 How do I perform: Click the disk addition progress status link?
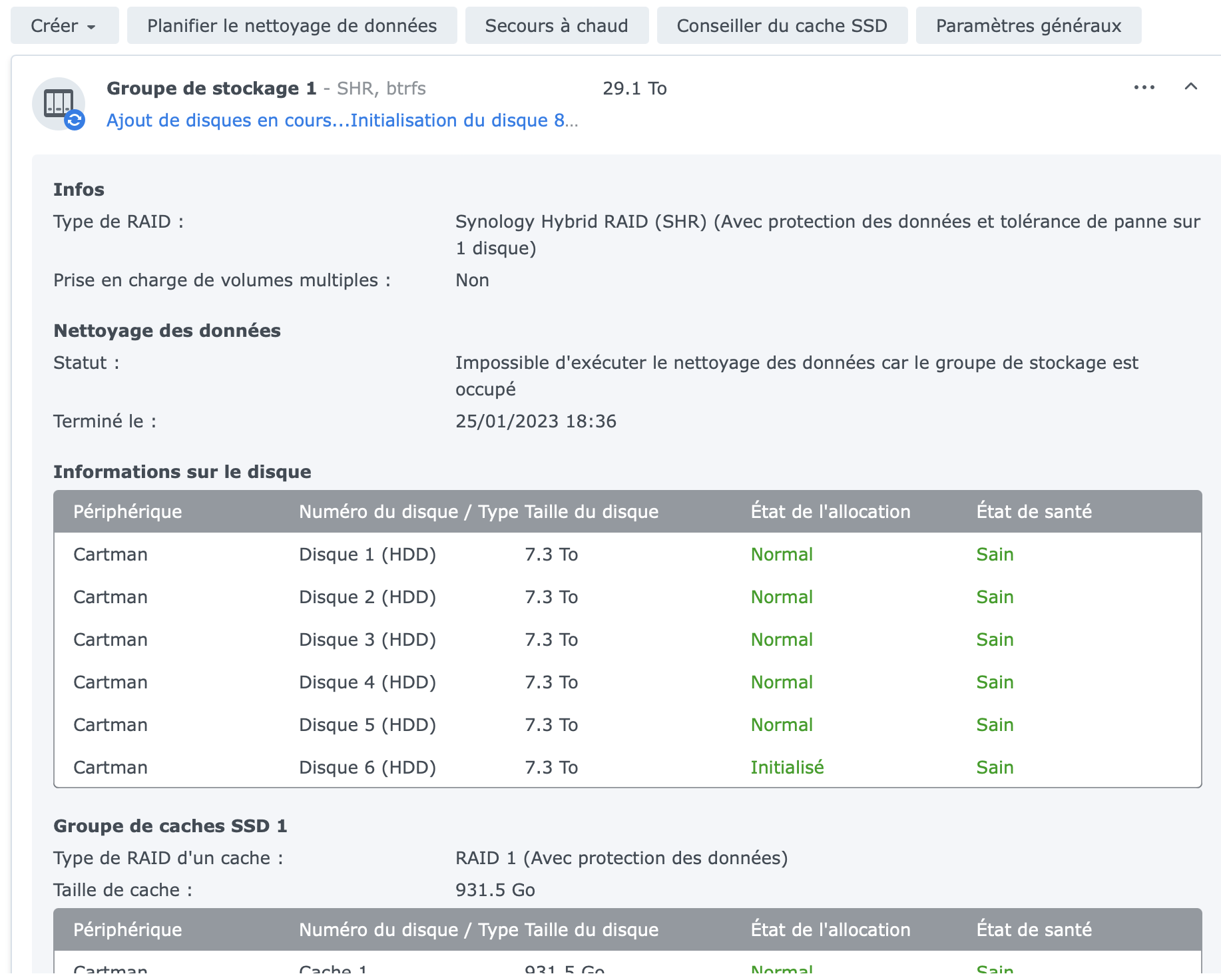342,121
